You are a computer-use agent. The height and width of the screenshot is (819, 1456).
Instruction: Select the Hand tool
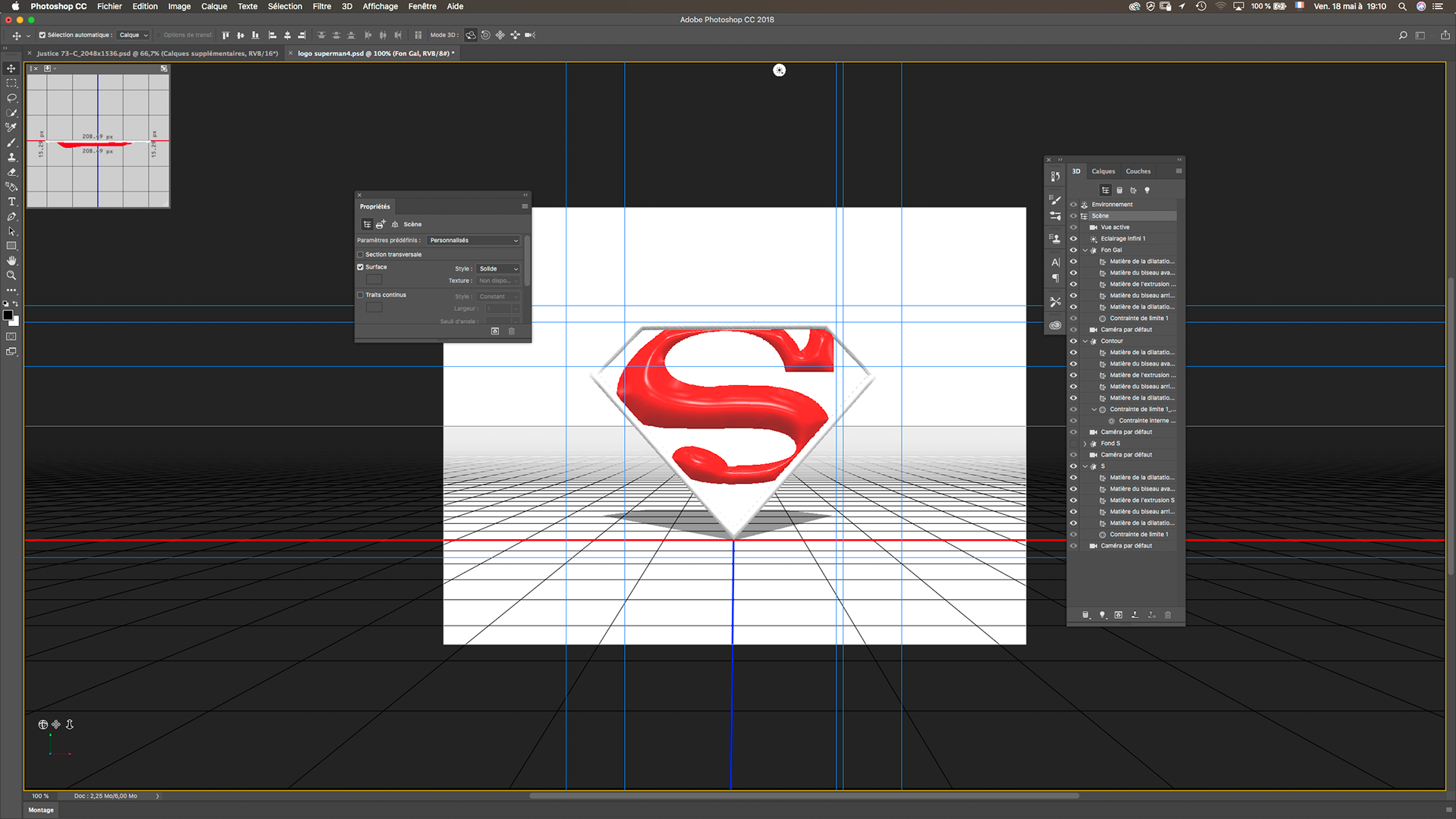pyautogui.click(x=11, y=261)
